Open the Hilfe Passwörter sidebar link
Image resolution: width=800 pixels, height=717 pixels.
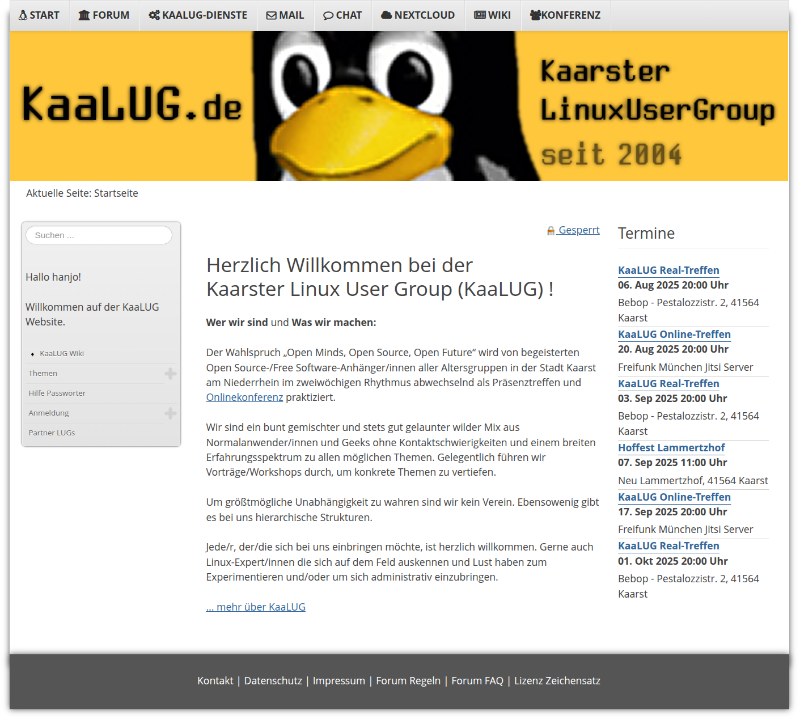(x=57, y=393)
